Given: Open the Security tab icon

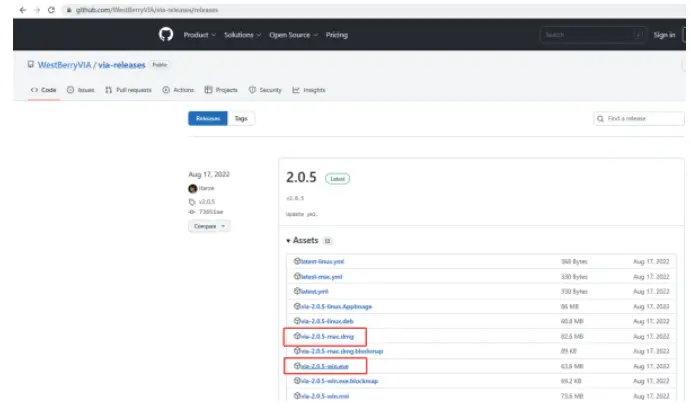Looking at the screenshot, I should 252,90.
